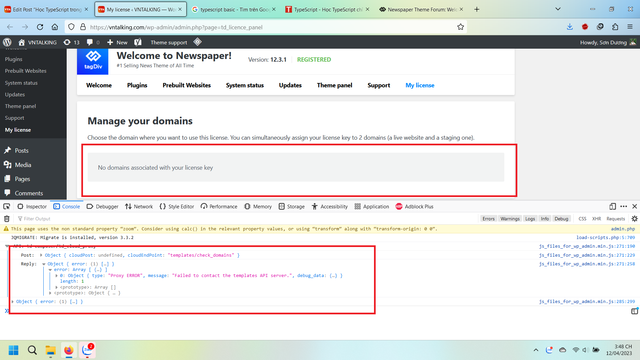640x360 pixels.
Task: Open a new browser tab with plus
Action: tap(476, 9)
